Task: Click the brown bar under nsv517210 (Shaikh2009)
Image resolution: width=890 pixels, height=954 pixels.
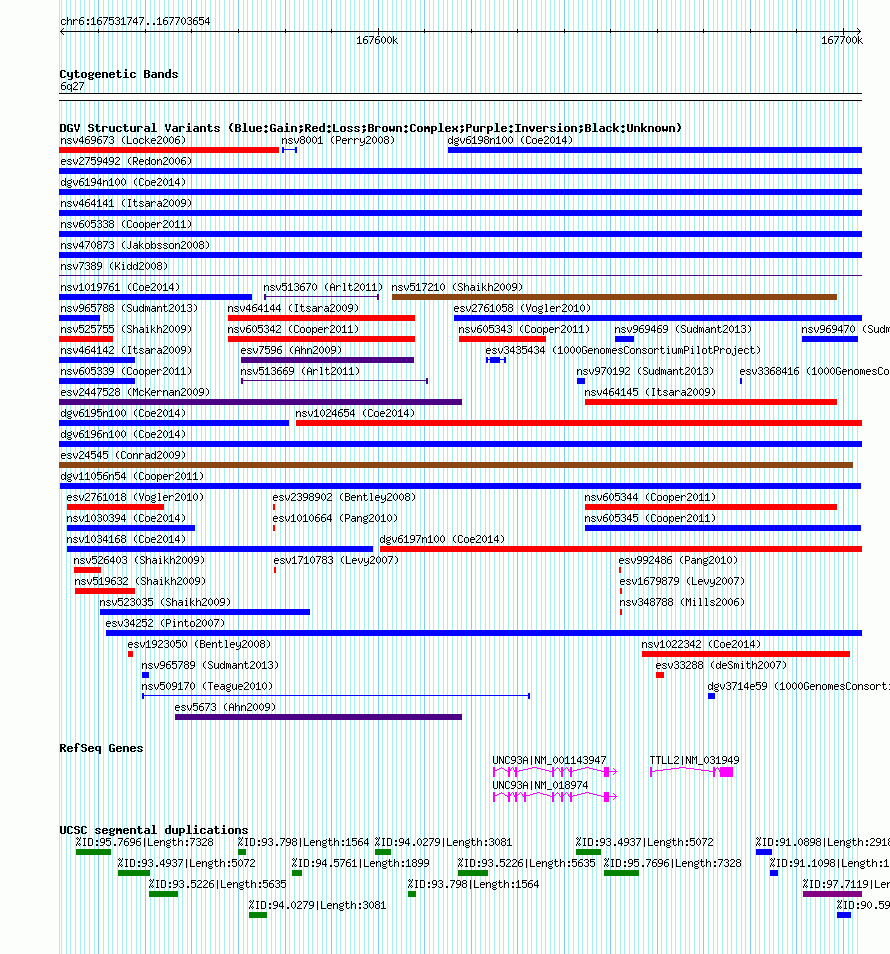Action: [x=614, y=297]
